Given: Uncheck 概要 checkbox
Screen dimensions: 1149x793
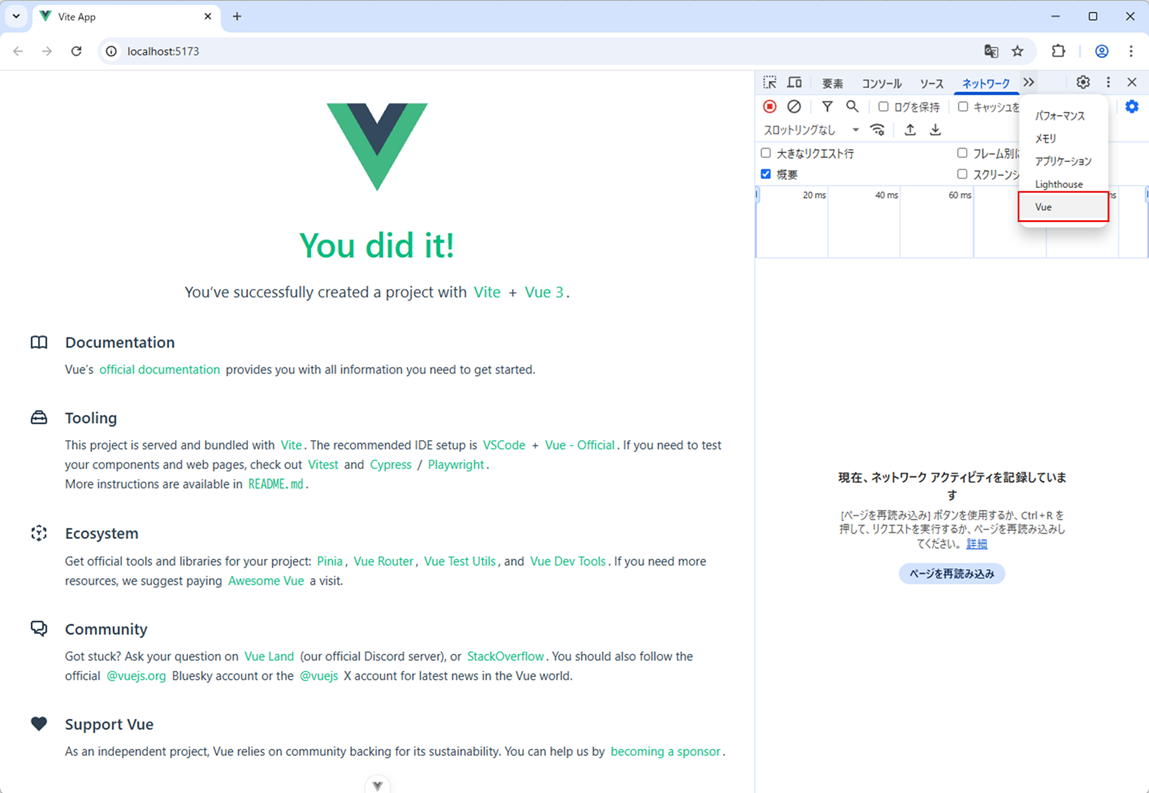Looking at the screenshot, I should tap(766, 174).
